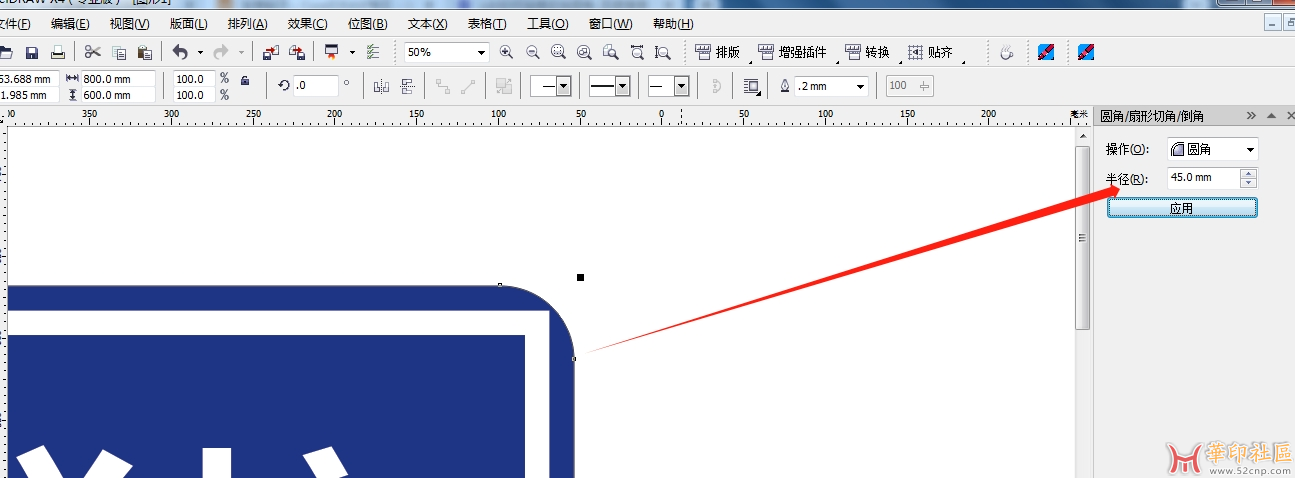
Task: Click the 贴齐 snap toolbar button
Action: [x=930, y=53]
